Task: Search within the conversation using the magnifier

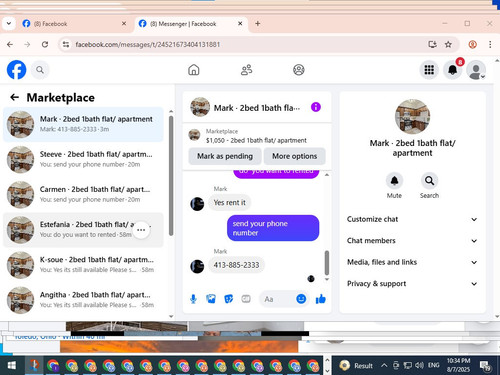Action: point(429,181)
